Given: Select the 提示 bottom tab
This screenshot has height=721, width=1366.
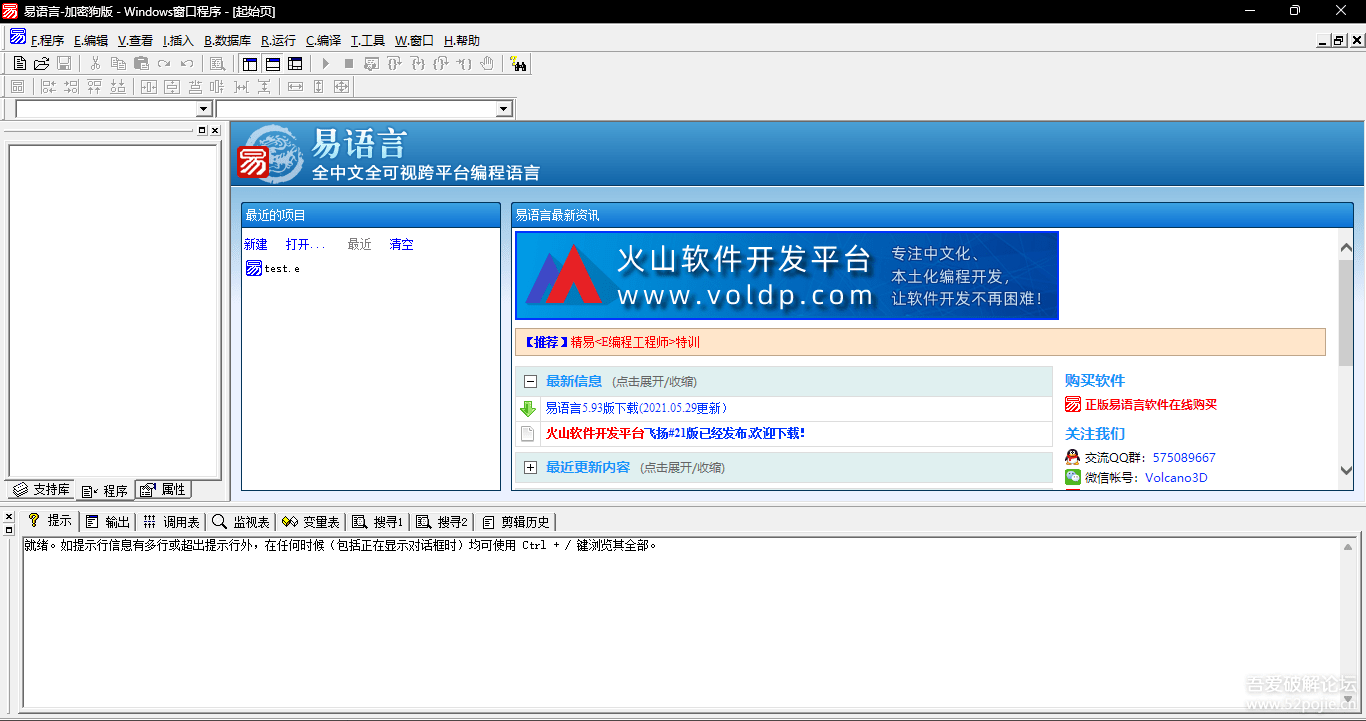Looking at the screenshot, I should (50, 521).
